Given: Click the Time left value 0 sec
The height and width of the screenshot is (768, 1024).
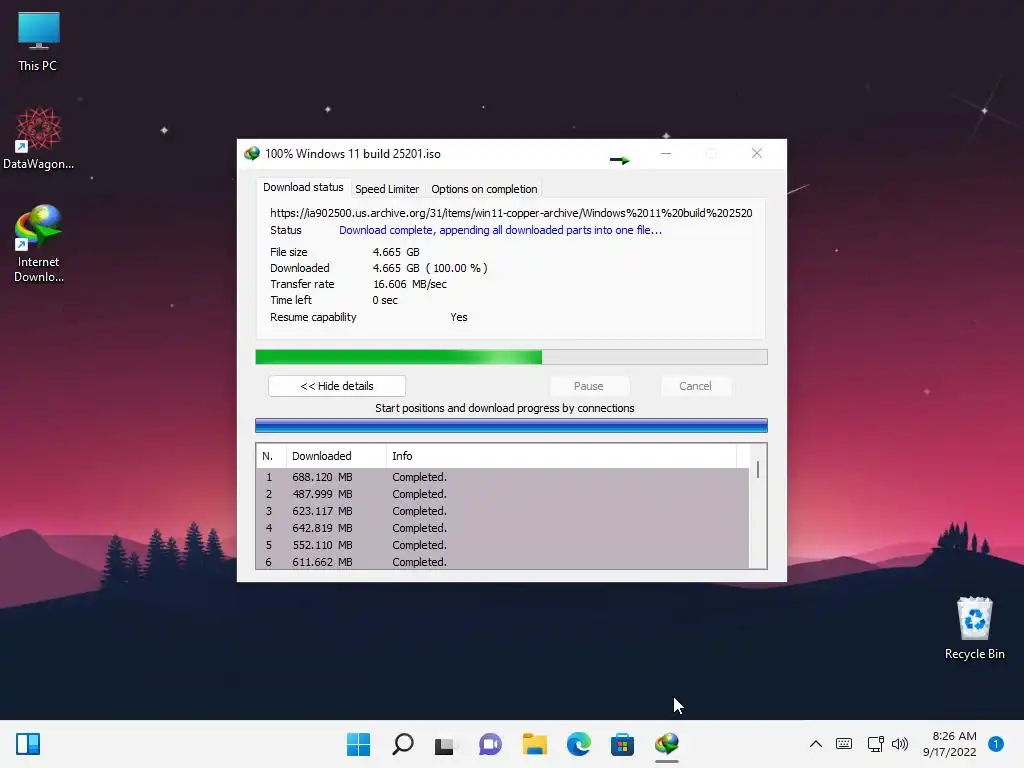Looking at the screenshot, I should 385,300.
